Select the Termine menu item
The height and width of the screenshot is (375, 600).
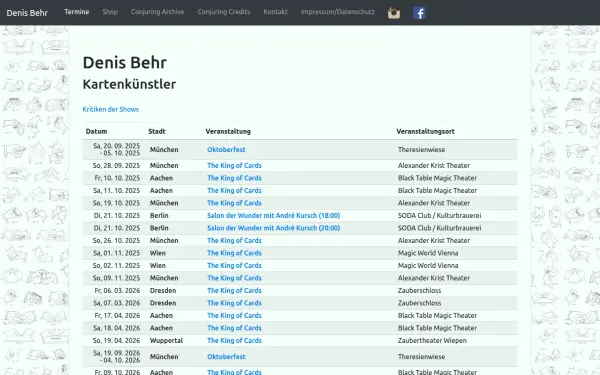(x=77, y=12)
